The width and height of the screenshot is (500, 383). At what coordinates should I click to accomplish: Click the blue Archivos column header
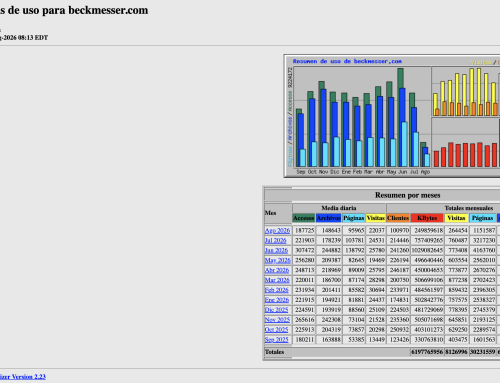pyautogui.click(x=329, y=218)
